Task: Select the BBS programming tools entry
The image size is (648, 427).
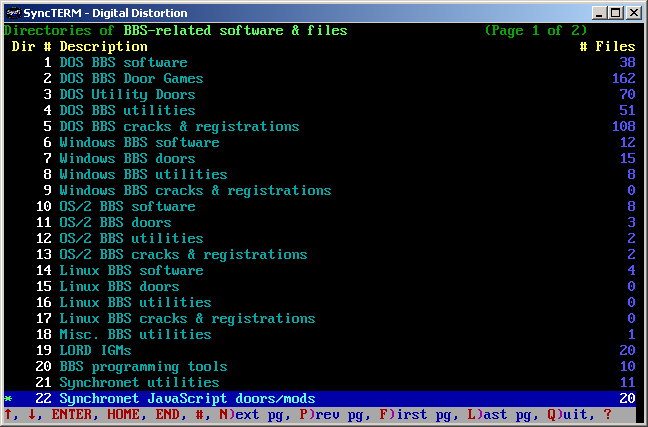Action: click(x=129, y=367)
